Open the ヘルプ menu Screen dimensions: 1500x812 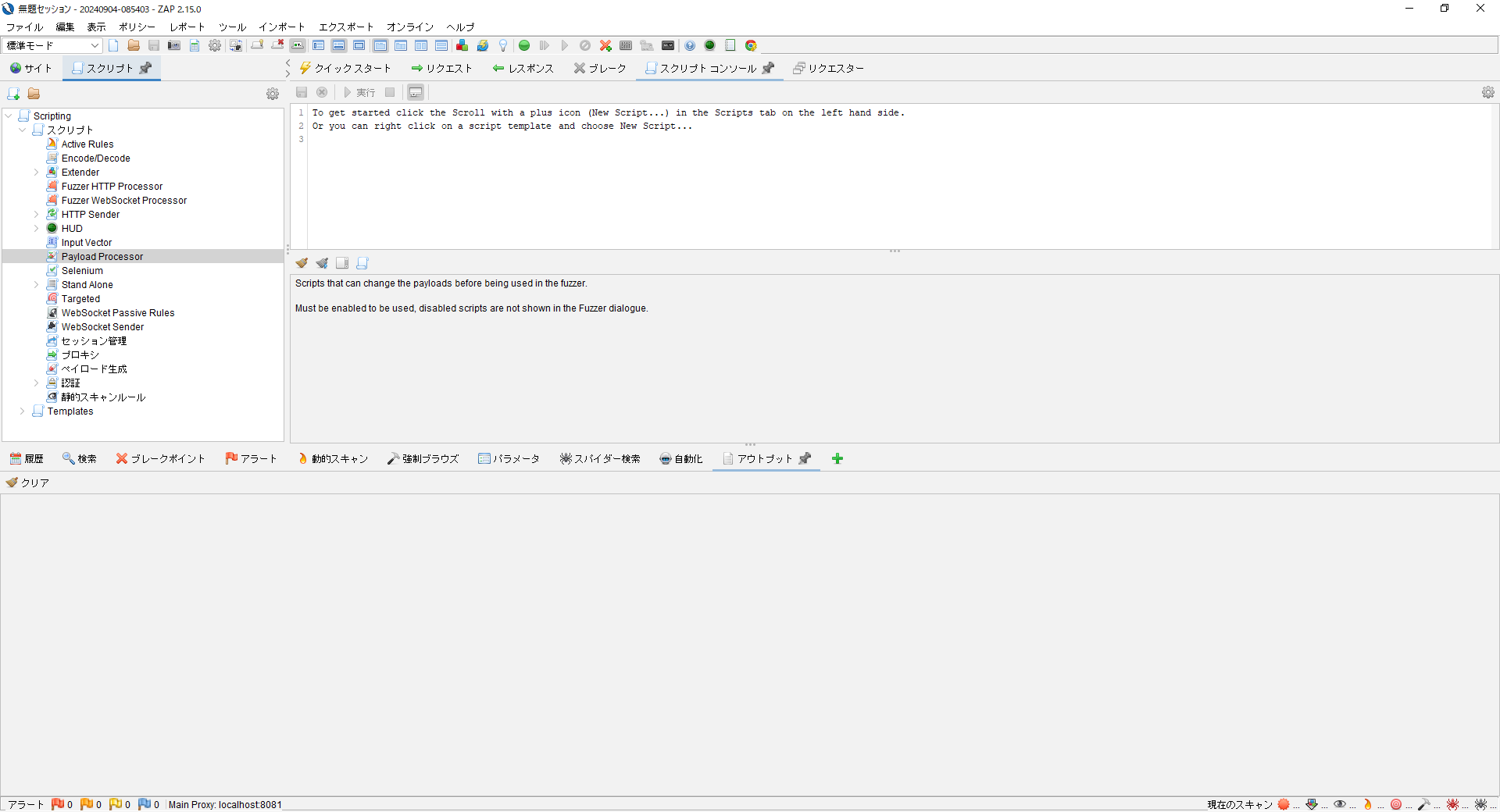460,27
